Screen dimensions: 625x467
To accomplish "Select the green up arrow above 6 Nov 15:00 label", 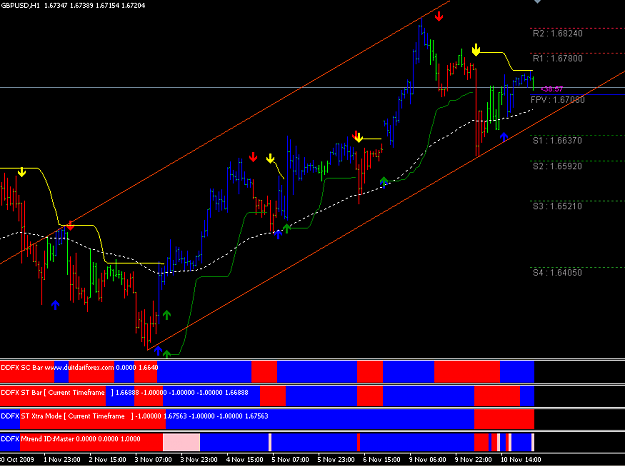I will (x=384, y=182).
